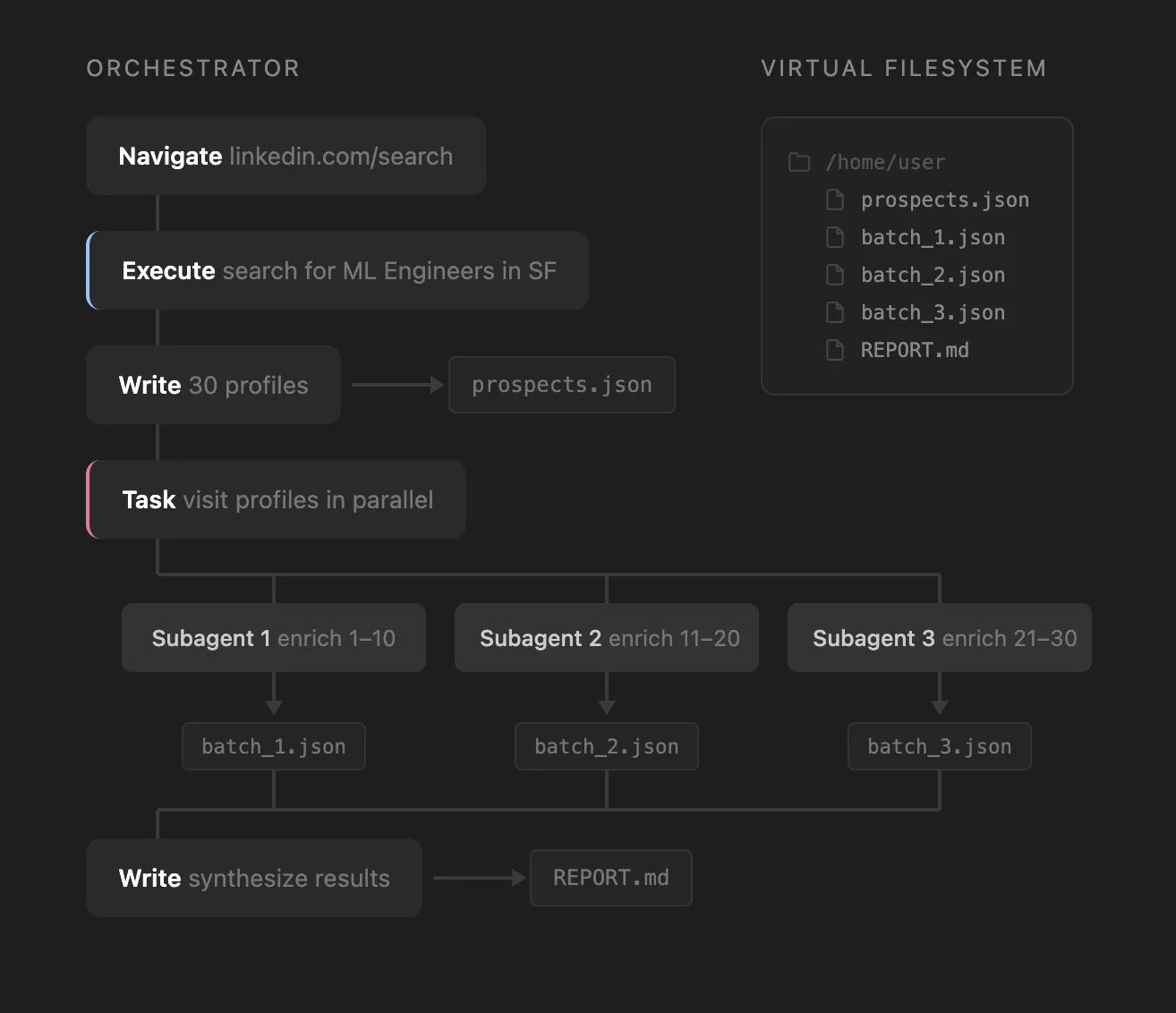Click the batch_3.json chip under Subagent 3
Image resolution: width=1176 pixels, height=1013 pixels.
[940, 746]
